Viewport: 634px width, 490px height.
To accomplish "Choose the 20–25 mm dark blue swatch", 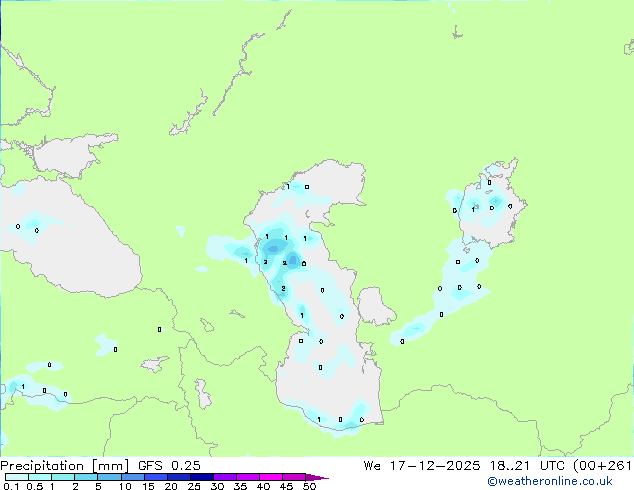I will [179, 477].
